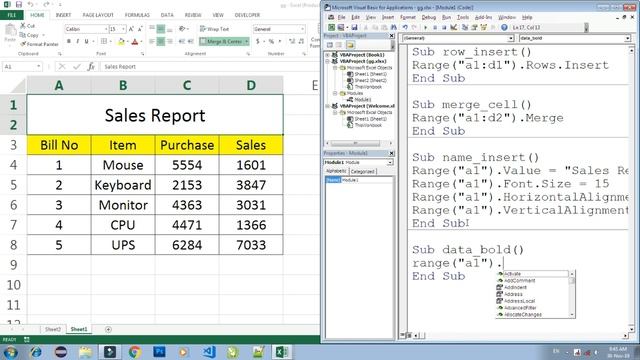Click the Design Mode icon in VBA toolbar

point(453,27)
